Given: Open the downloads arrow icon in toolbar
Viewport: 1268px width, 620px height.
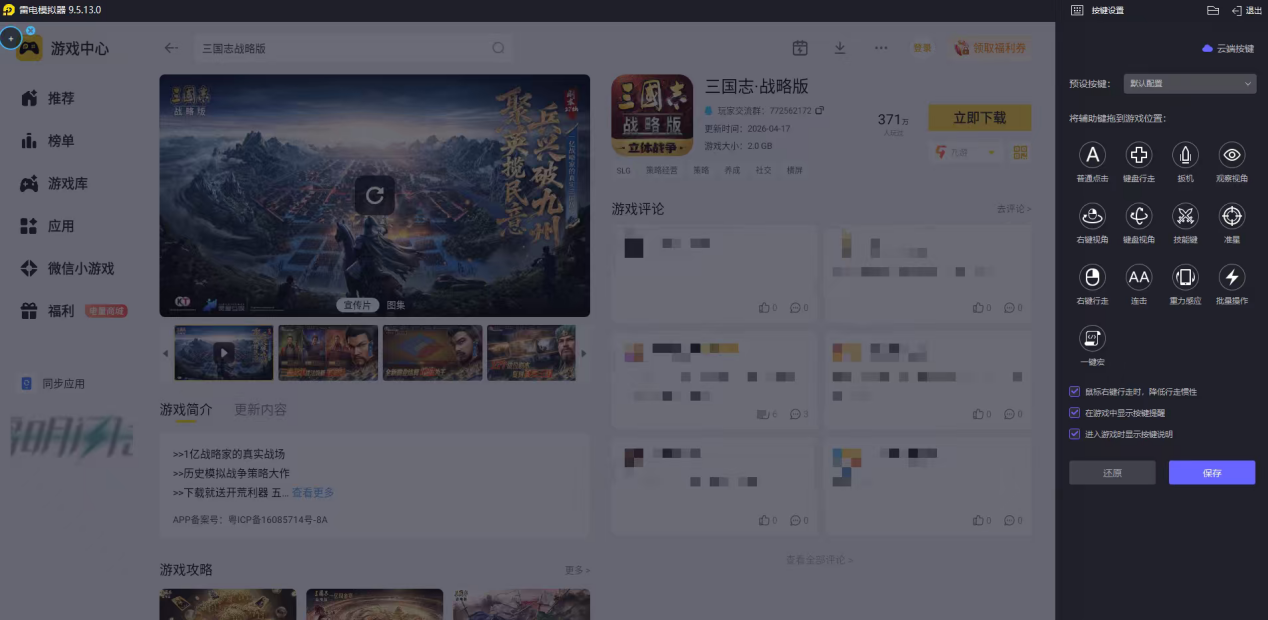Looking at the screenshot, I should tap(840, 48).
